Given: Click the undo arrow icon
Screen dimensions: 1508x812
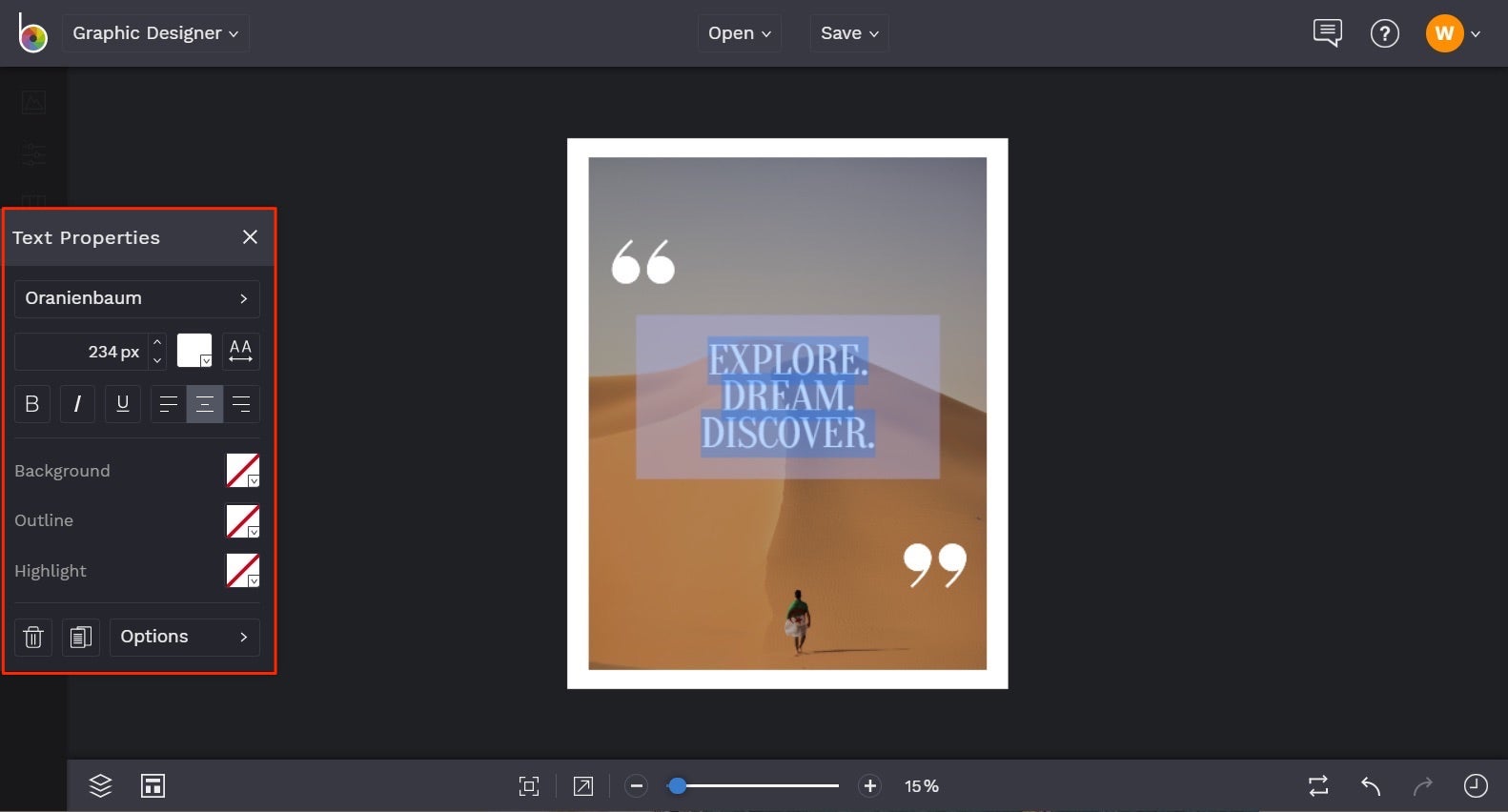Looking at the screenshot, I should (1371, 785).
